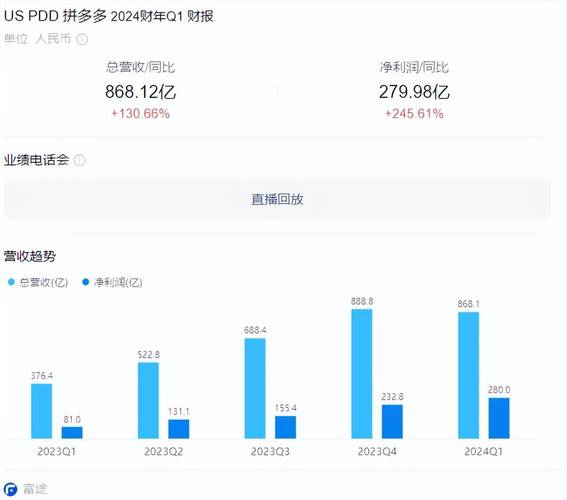567x500 pixels.
Task: Select the 2023Q3 revenue bar 688.4
Action: click(255, 389)
